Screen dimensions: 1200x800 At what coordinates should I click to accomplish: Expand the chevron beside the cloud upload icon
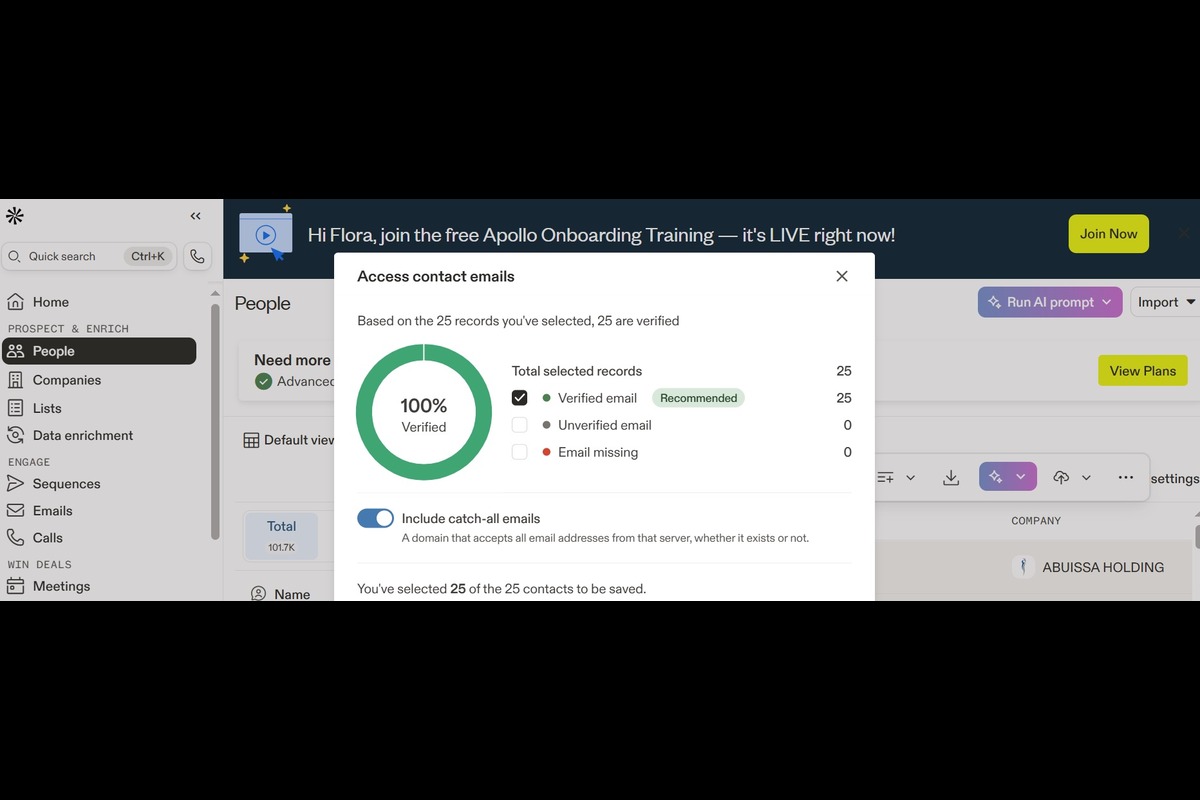(1086, 478)
